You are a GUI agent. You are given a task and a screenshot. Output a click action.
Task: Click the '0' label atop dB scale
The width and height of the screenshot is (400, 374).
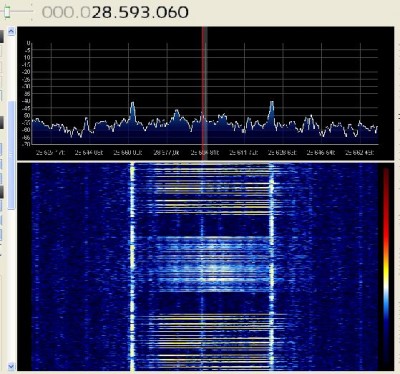point(29,43)
